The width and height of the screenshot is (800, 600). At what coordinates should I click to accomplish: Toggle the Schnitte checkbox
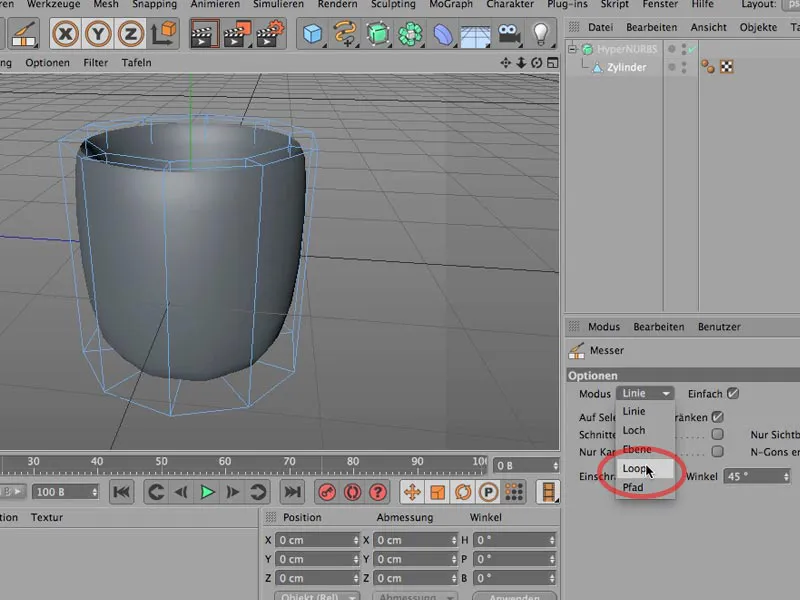coord(717,434)
